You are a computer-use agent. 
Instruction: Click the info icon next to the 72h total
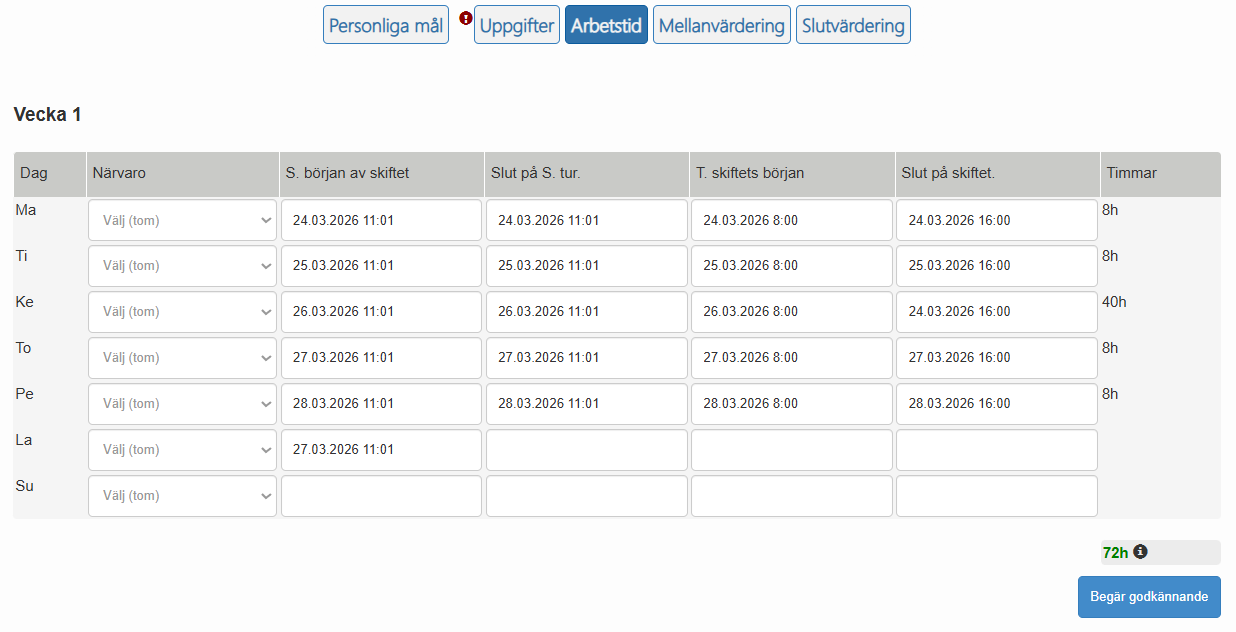click(1141, 551)
